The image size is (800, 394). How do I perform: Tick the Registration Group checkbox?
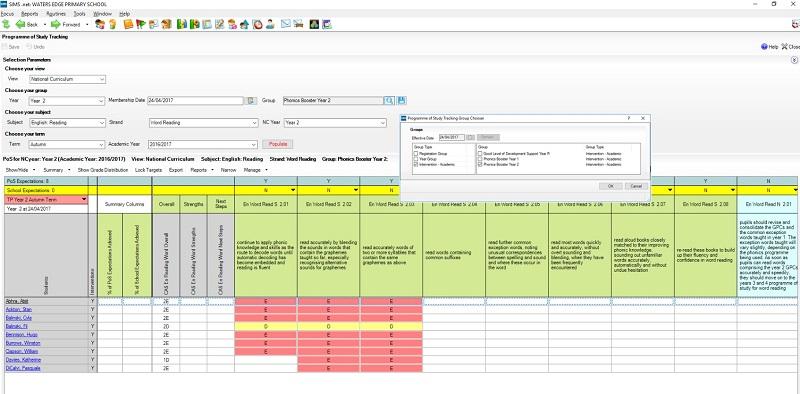416,153
